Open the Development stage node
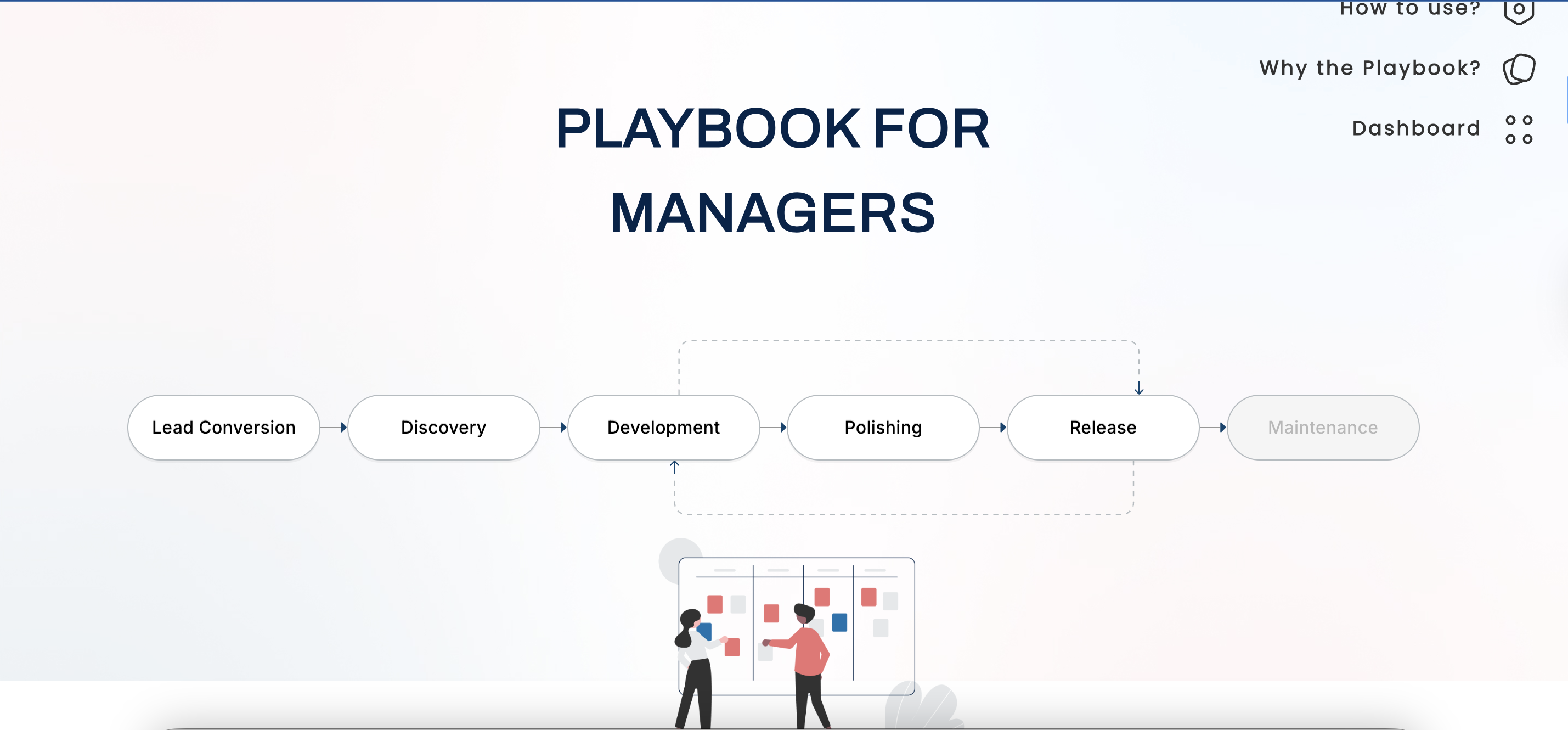The width and height of the screenshot is (1568, 730). (663, 427)
